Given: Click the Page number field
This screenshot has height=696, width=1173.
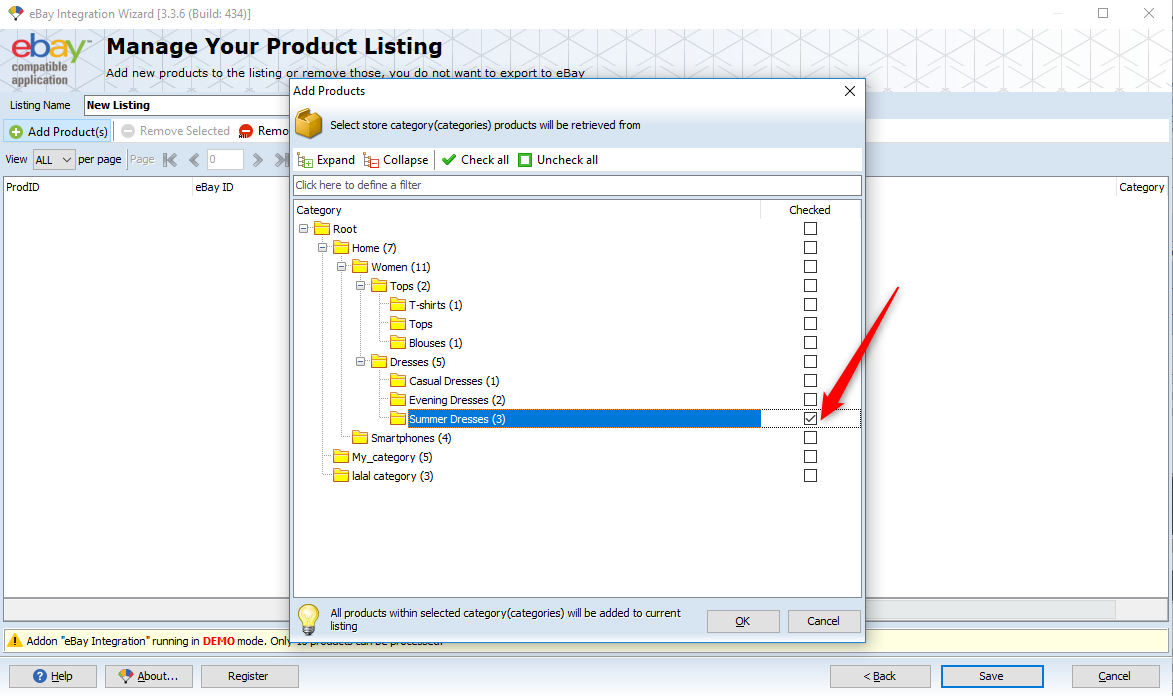Looking at the screenshot, I should 224,159.
